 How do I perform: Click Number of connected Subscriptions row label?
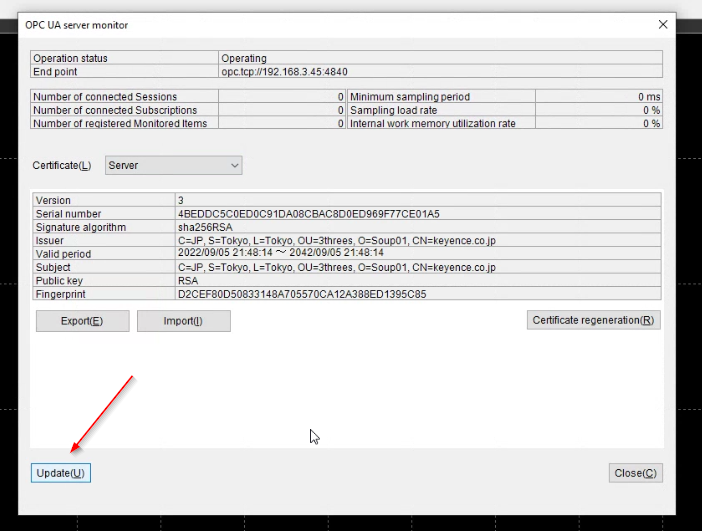tap(115, 110)
